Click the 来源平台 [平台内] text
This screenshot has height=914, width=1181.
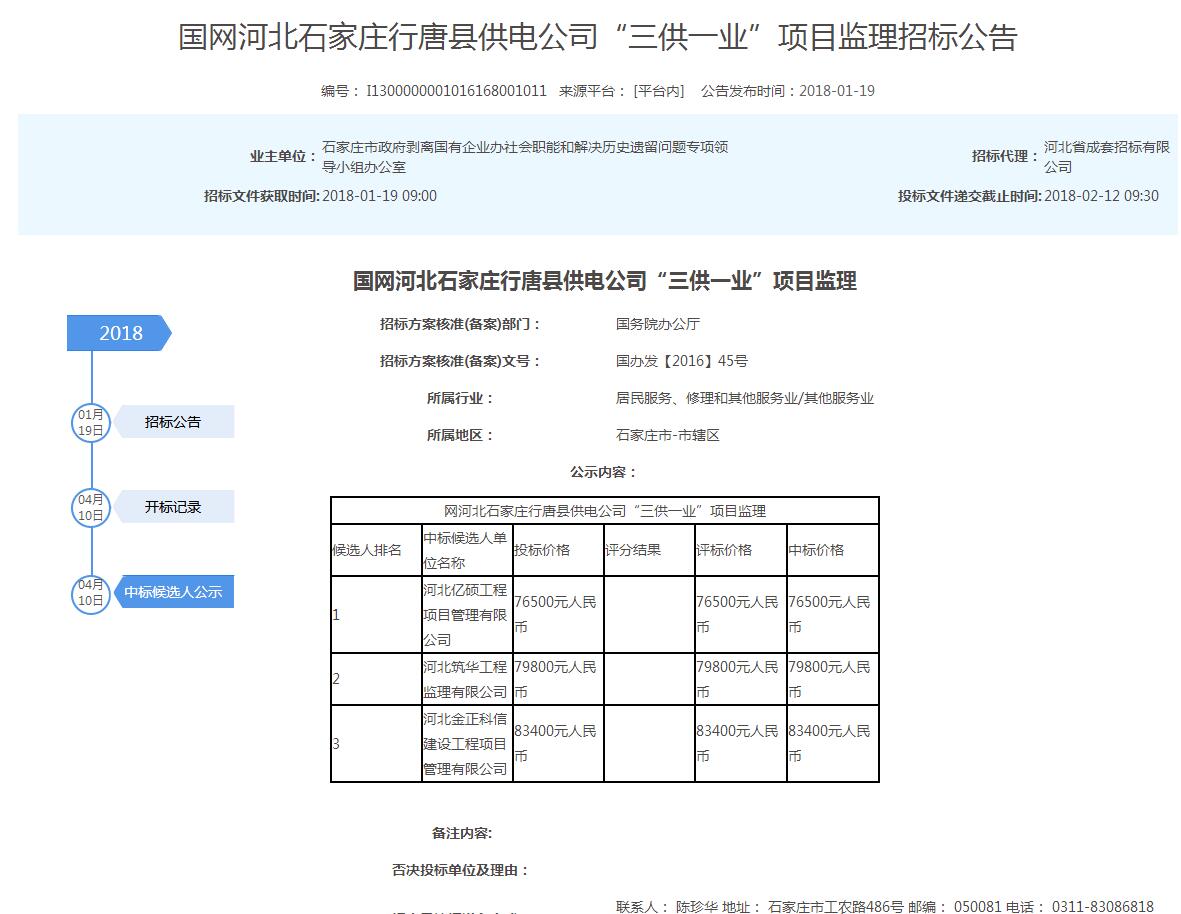pyautogui.click(x=621, y=91)
